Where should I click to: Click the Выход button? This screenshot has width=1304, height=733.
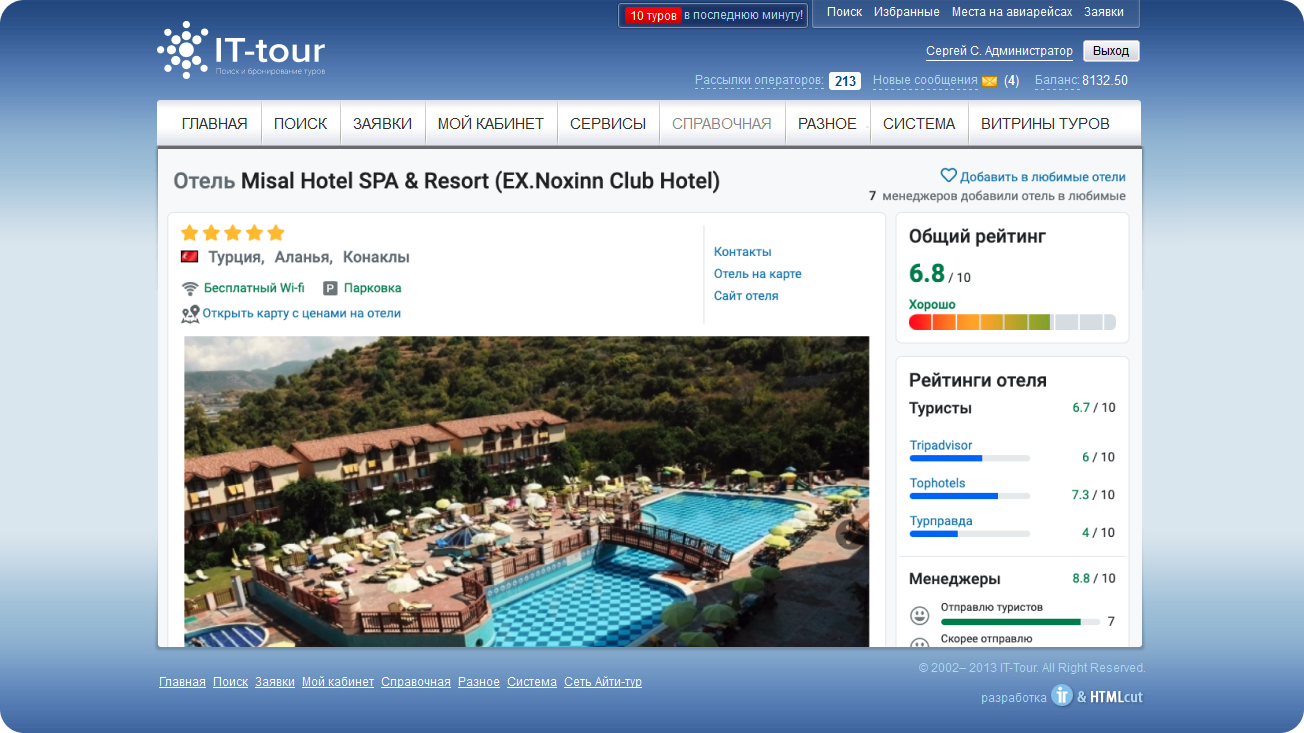pyautogui.click(x=1111, y=51)
